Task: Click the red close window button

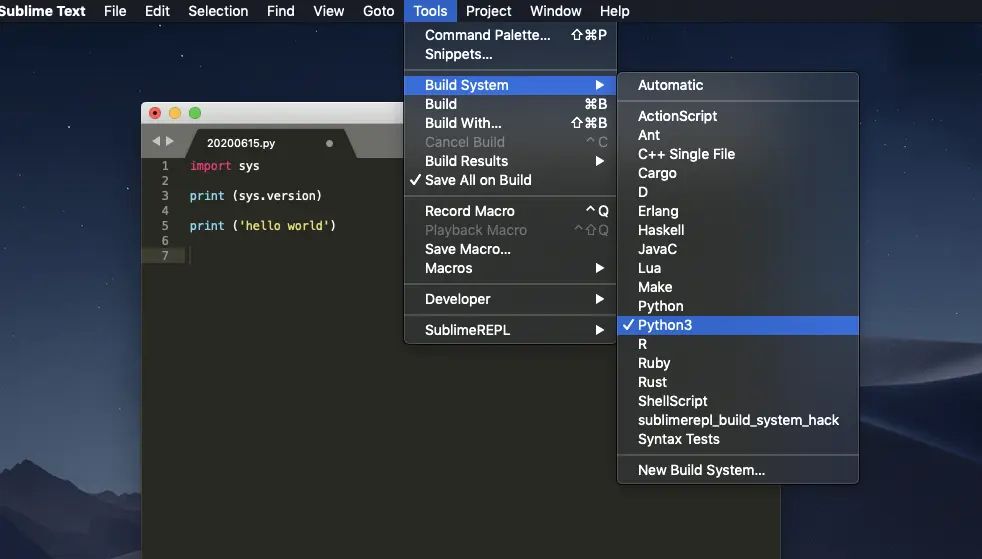Action: coord(155,113)
